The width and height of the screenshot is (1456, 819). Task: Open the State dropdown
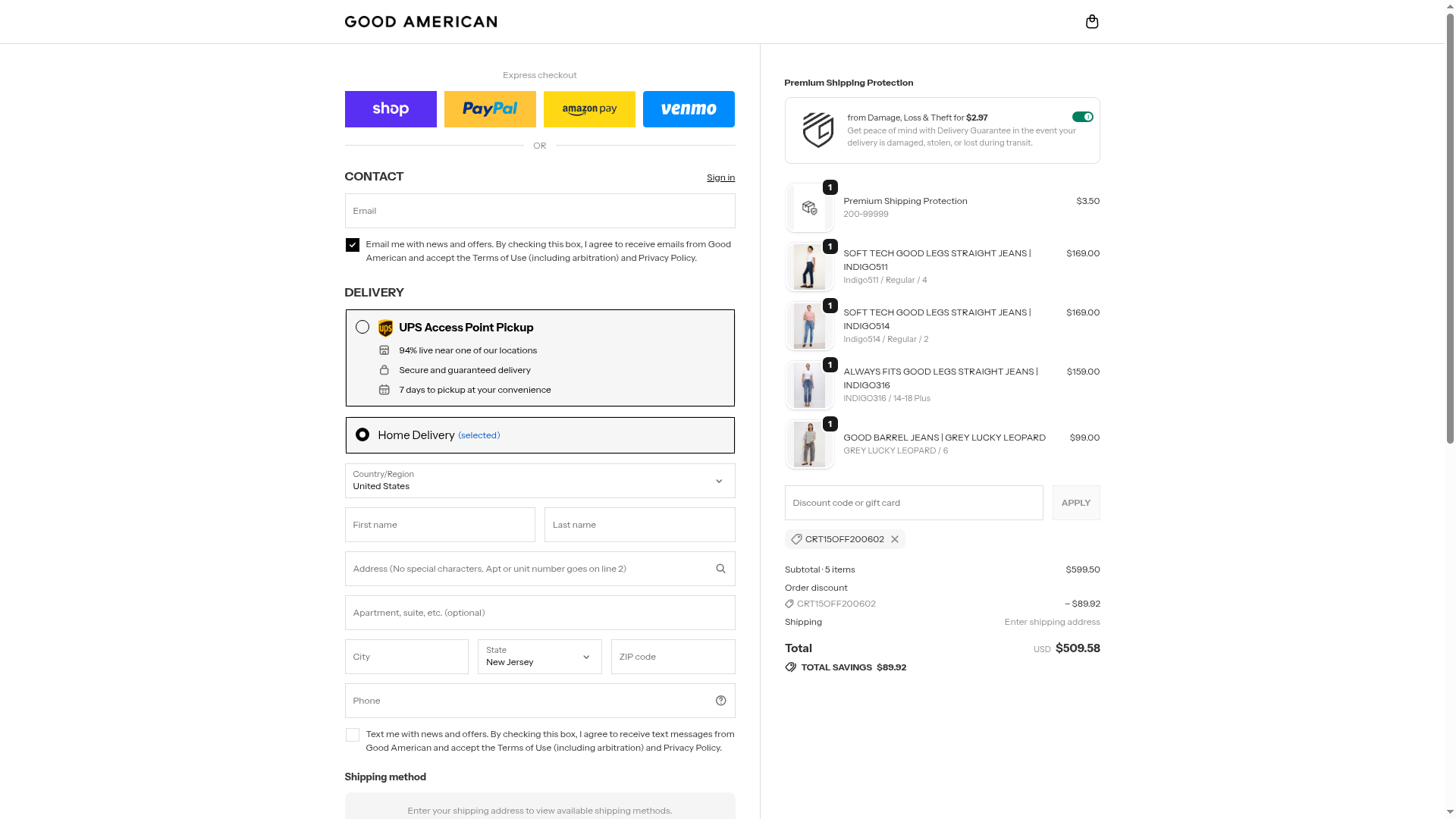click(539, 657)
